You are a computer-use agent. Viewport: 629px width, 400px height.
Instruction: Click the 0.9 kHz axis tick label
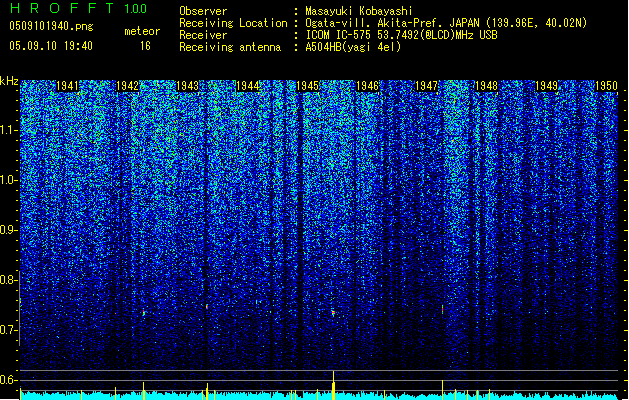pos(9,230)
